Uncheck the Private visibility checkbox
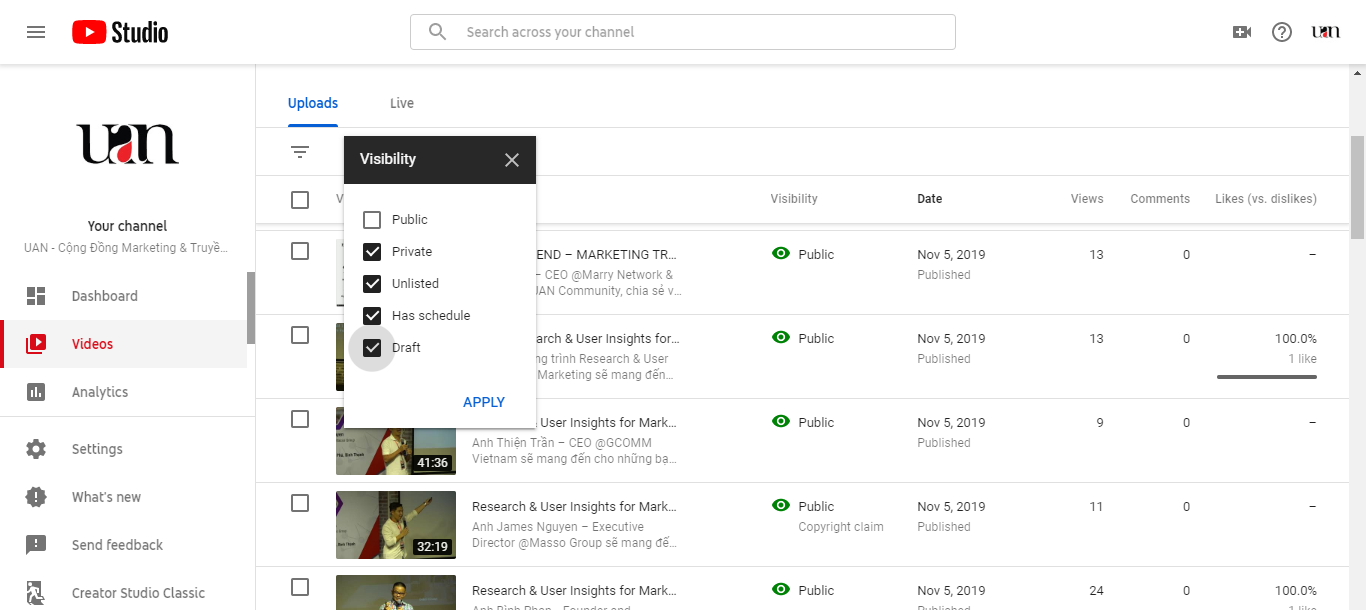 [372, 252]
